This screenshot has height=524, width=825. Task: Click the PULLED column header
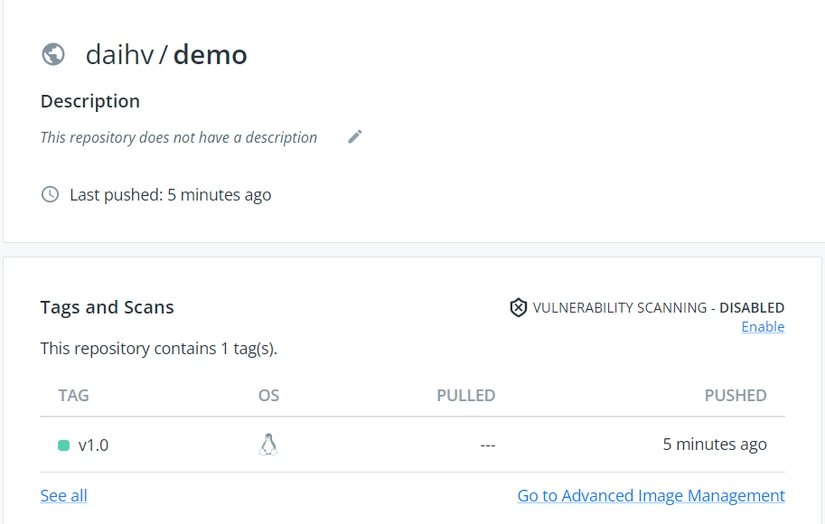[x=465, y=395]
